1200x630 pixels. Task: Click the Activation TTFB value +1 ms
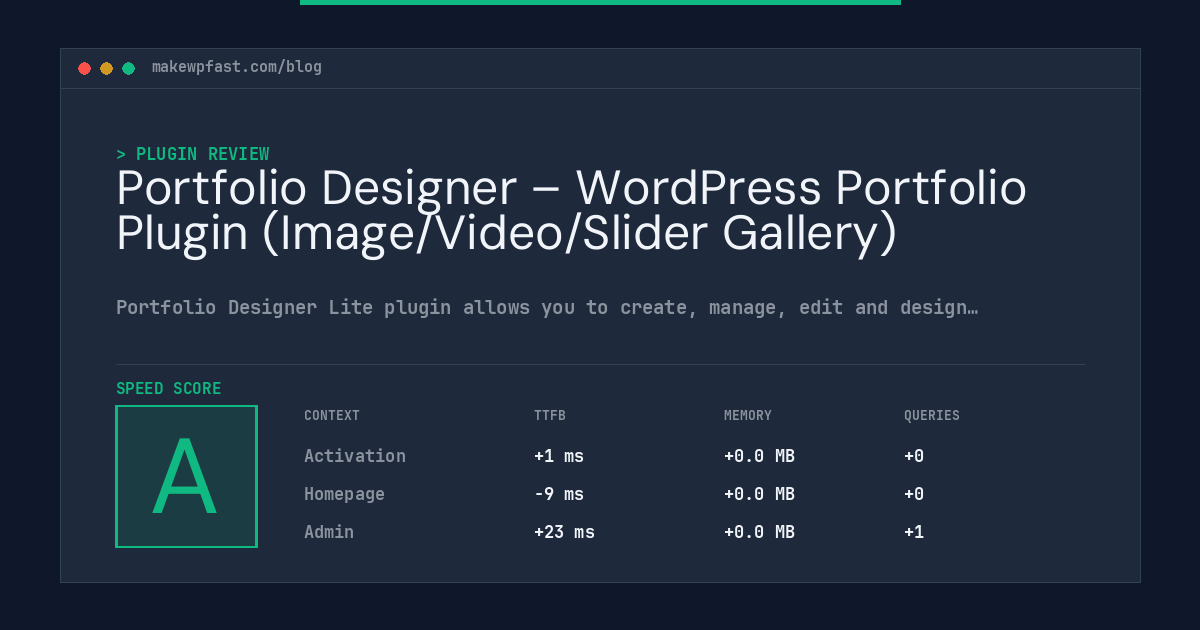[559, 456]
